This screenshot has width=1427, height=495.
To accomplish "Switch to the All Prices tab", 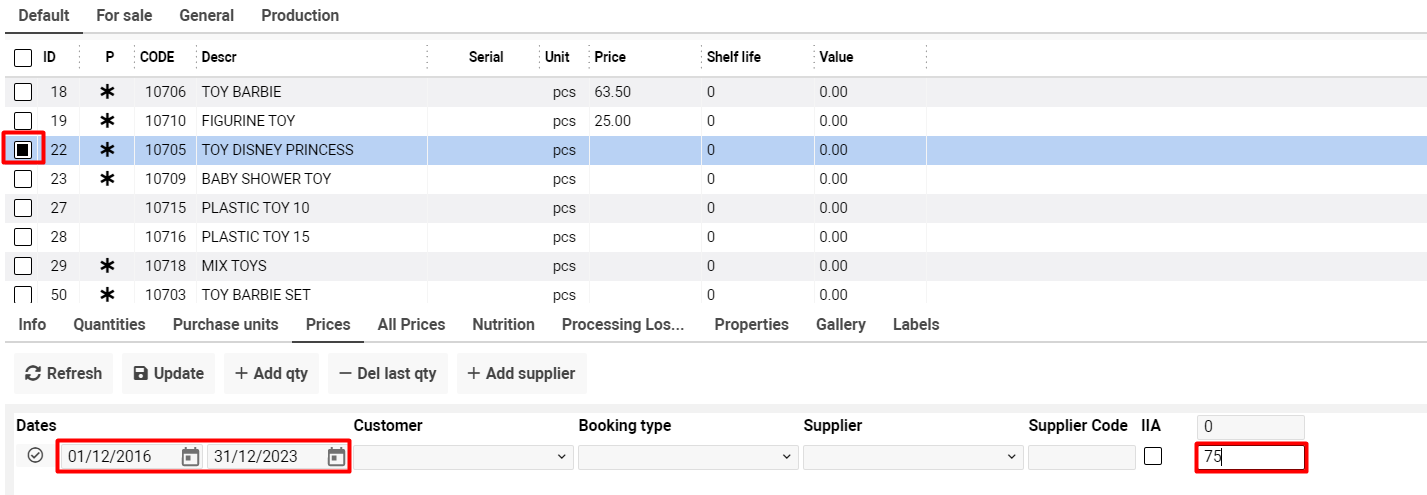I will click(411, 325).
